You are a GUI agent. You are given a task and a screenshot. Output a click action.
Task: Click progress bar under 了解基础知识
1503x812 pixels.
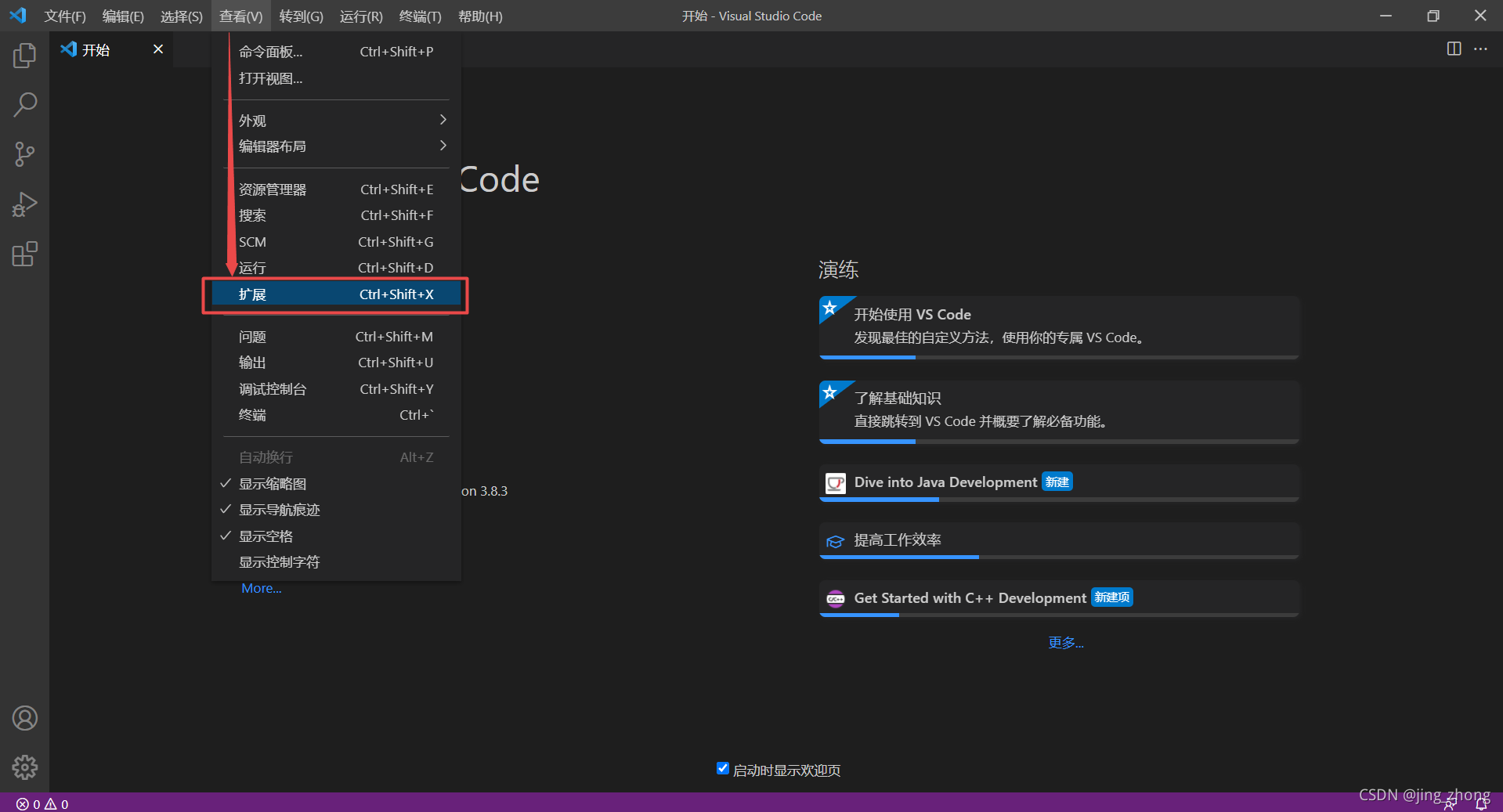pos(1059,442)
